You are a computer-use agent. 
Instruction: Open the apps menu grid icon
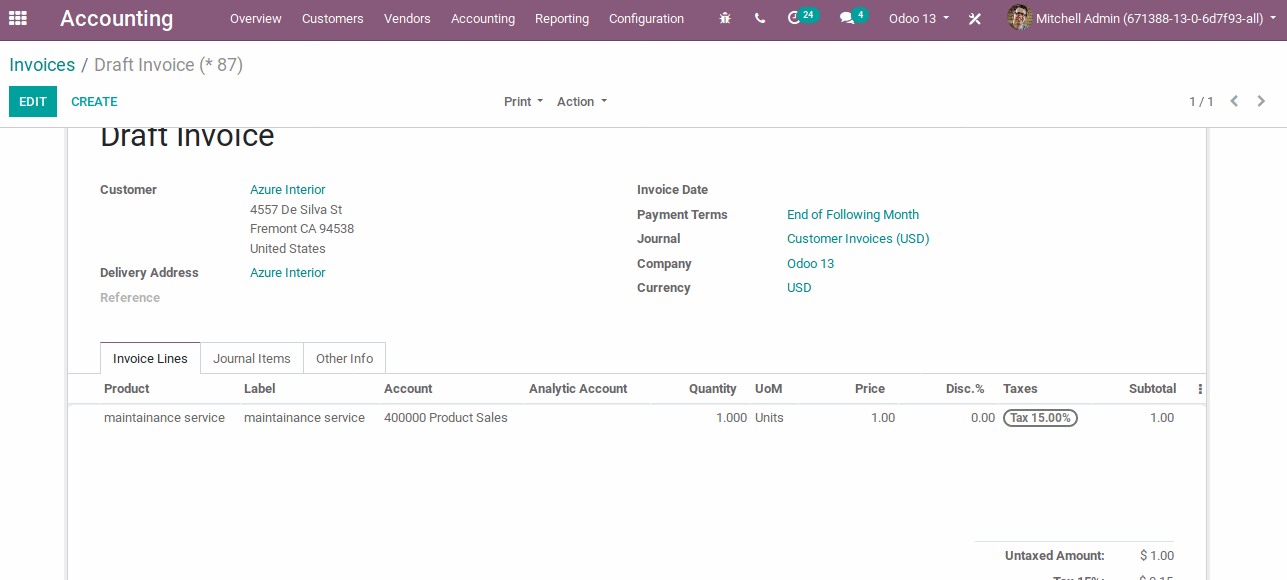pyautogui.click(x=18, y=18)
